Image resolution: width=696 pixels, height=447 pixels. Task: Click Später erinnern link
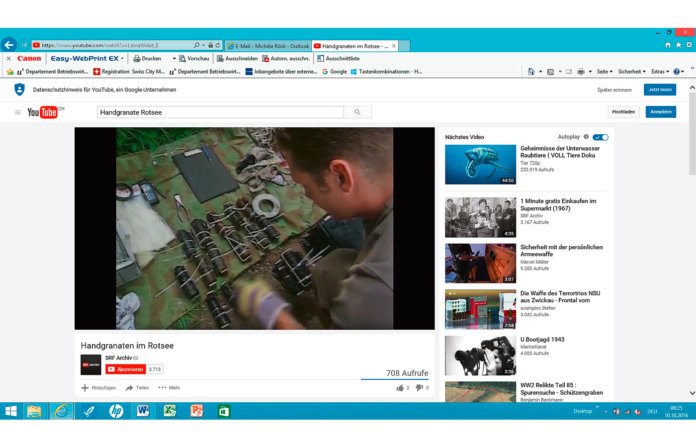pos(614,90)
